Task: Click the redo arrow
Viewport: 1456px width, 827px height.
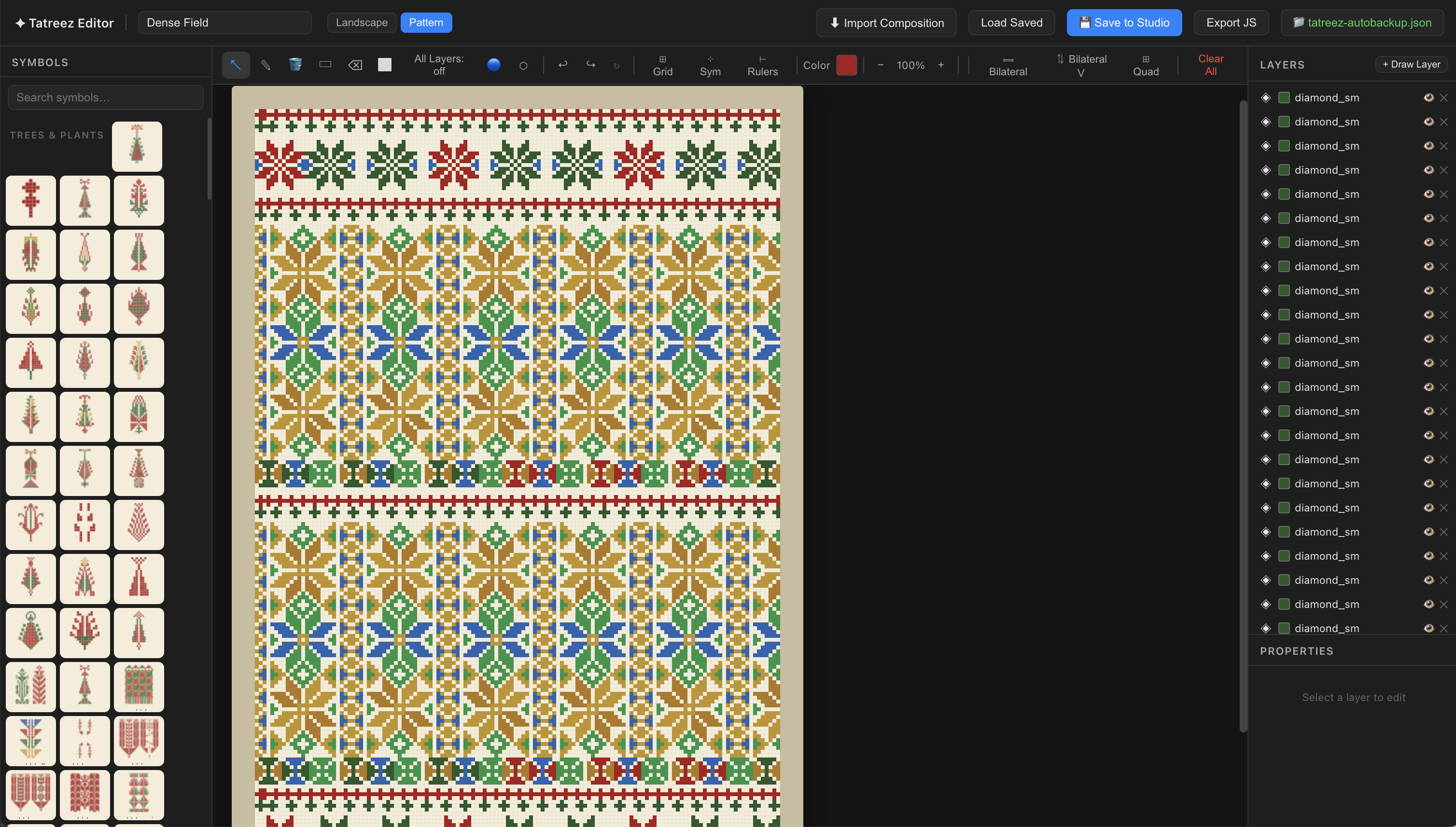Action: click(590, 65)
